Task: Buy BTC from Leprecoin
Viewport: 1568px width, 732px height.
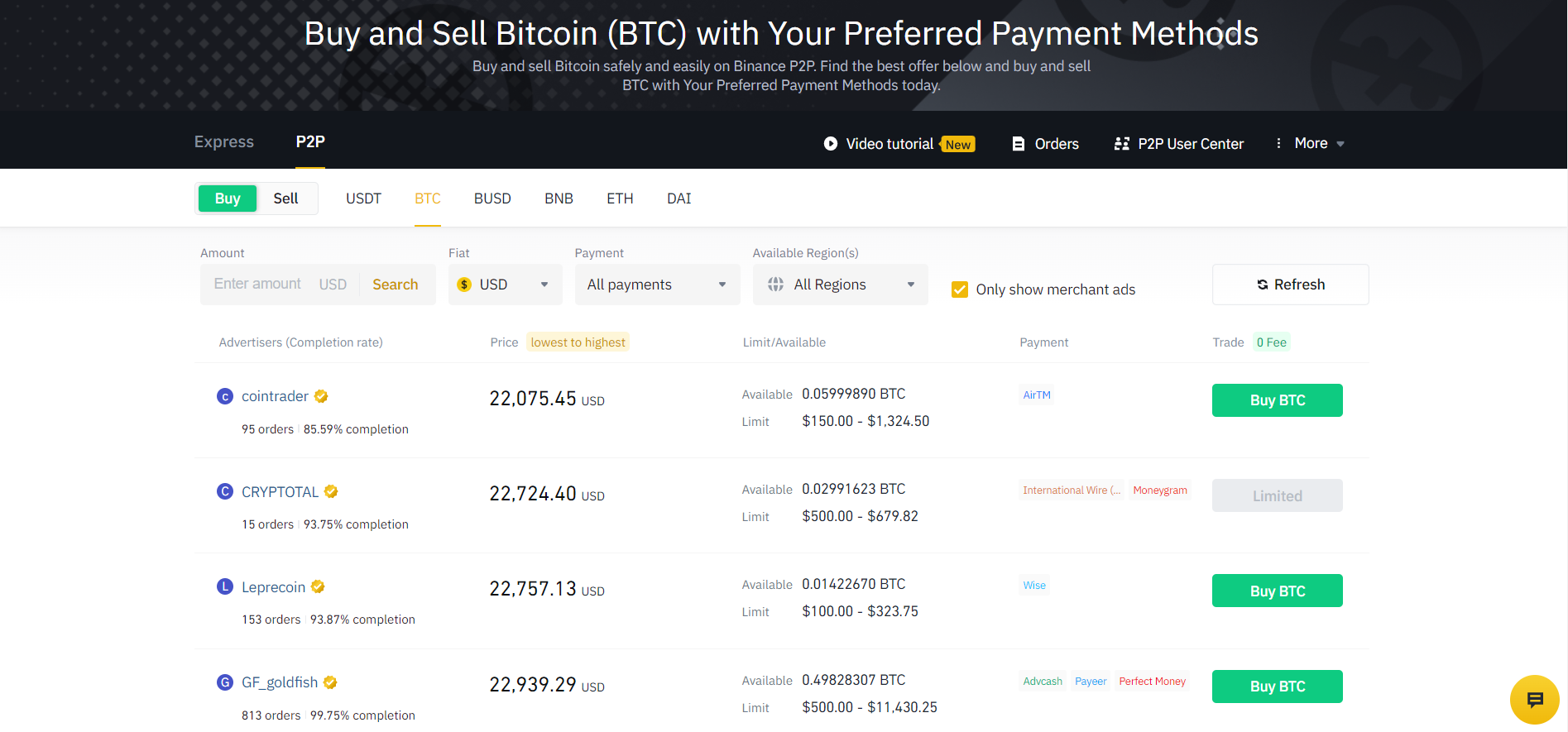Action: 1278,591
